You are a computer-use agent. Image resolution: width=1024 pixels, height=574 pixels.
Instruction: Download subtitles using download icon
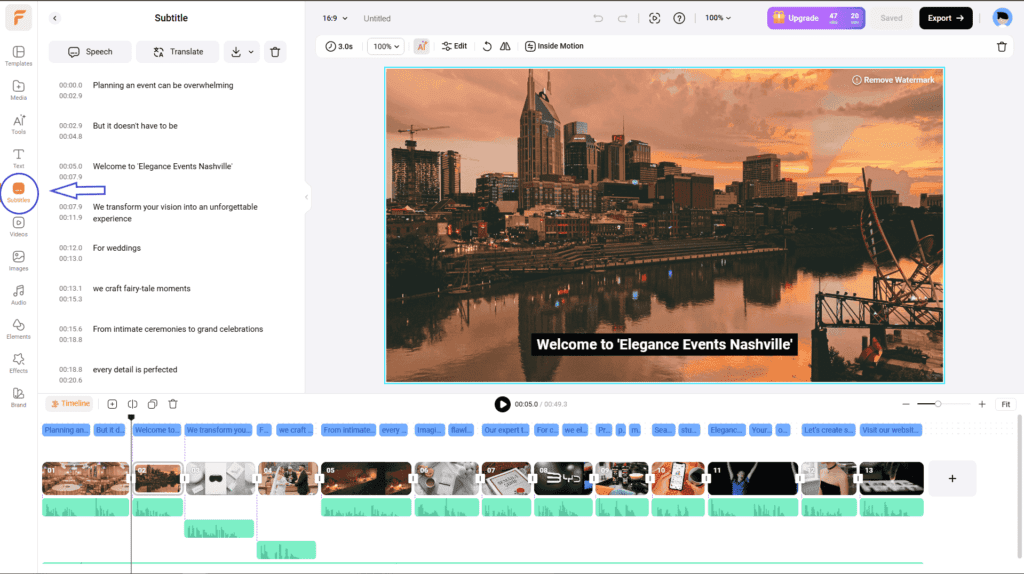(236, 52)
